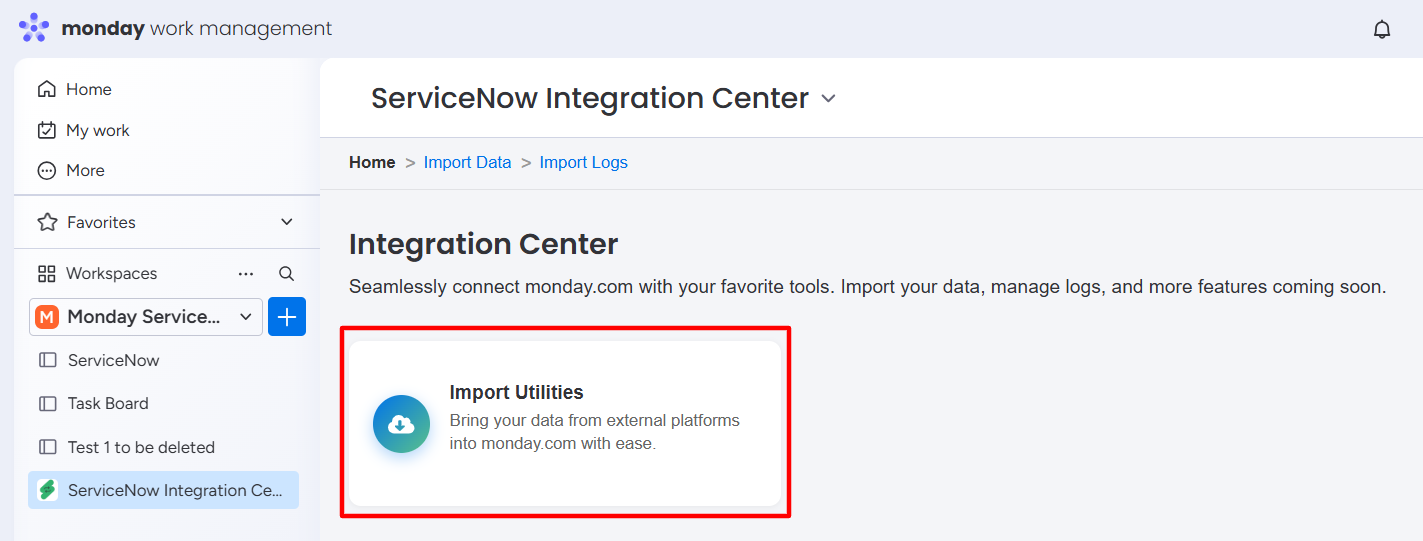Click the Home house icon

tap(46, 89)
